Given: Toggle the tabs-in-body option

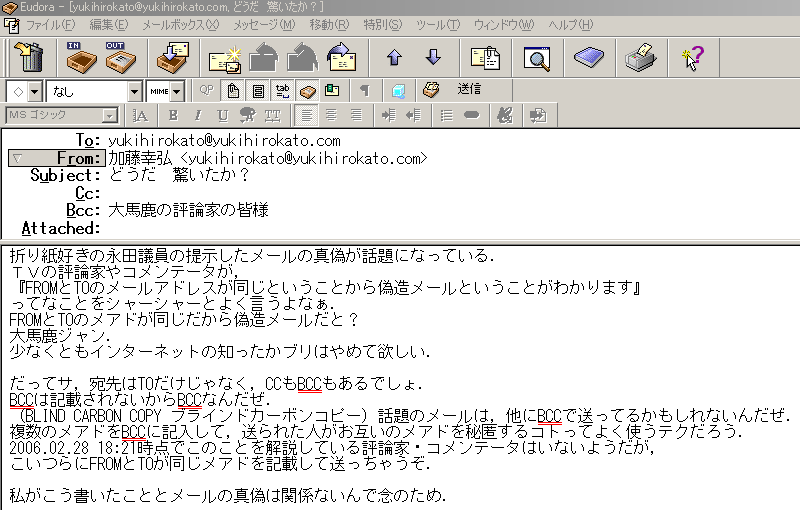Looking at the screenshot, I should click(283, 90).
